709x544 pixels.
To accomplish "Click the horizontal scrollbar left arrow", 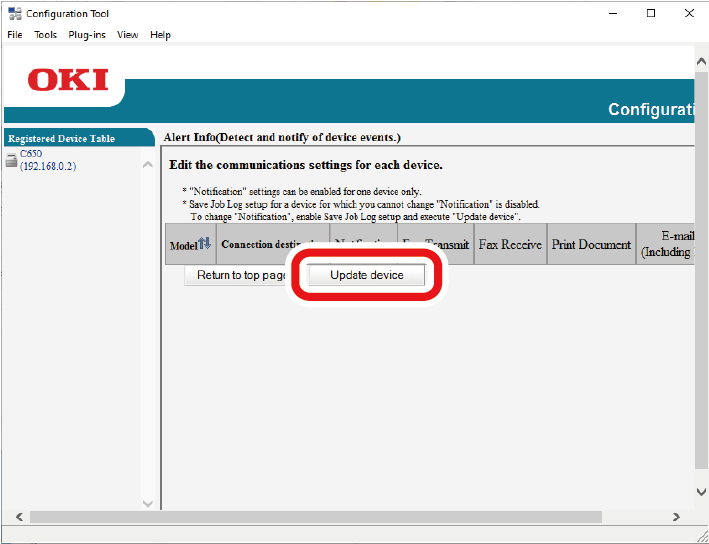I will click(x=17, y=517).
